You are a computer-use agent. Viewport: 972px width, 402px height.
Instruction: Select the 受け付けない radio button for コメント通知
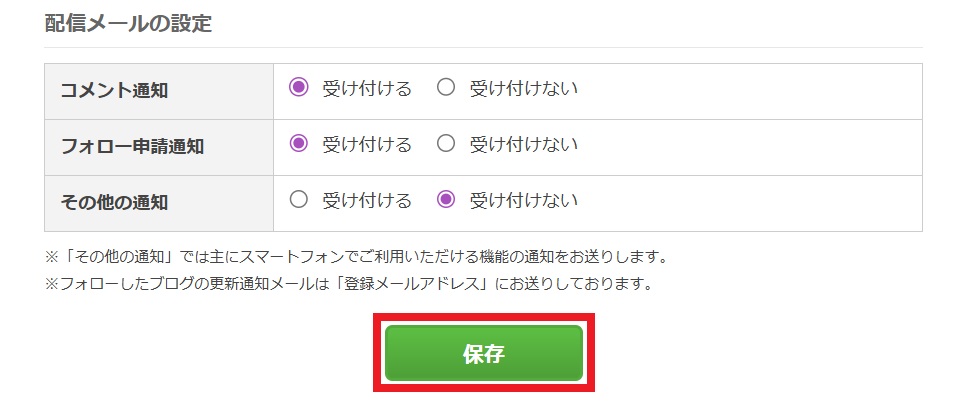(446, 88)
